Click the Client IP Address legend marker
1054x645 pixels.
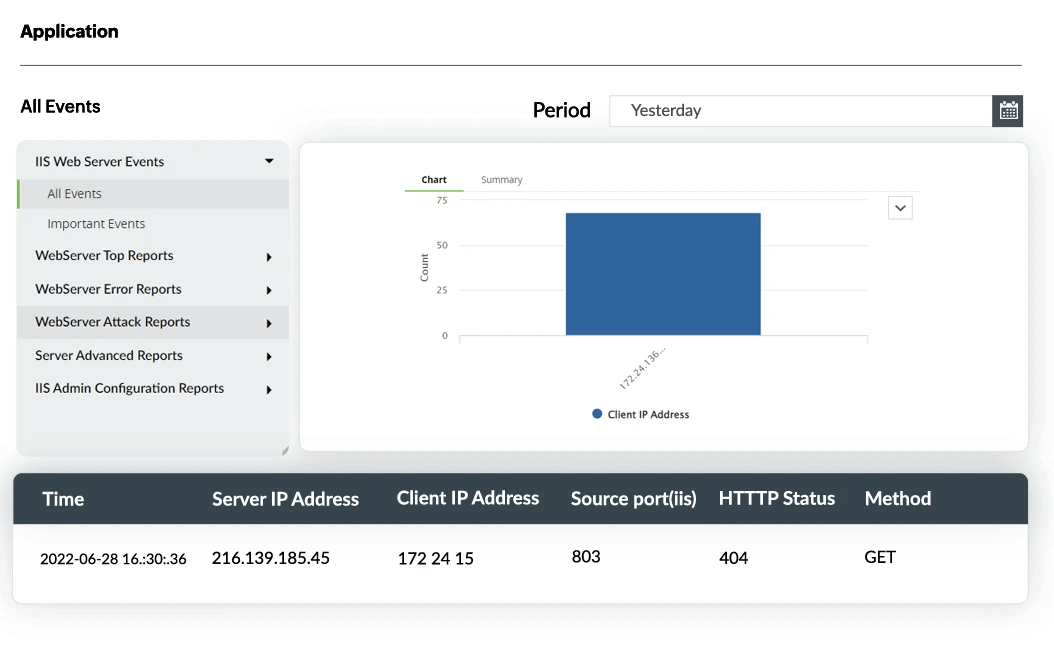(597, 413)
